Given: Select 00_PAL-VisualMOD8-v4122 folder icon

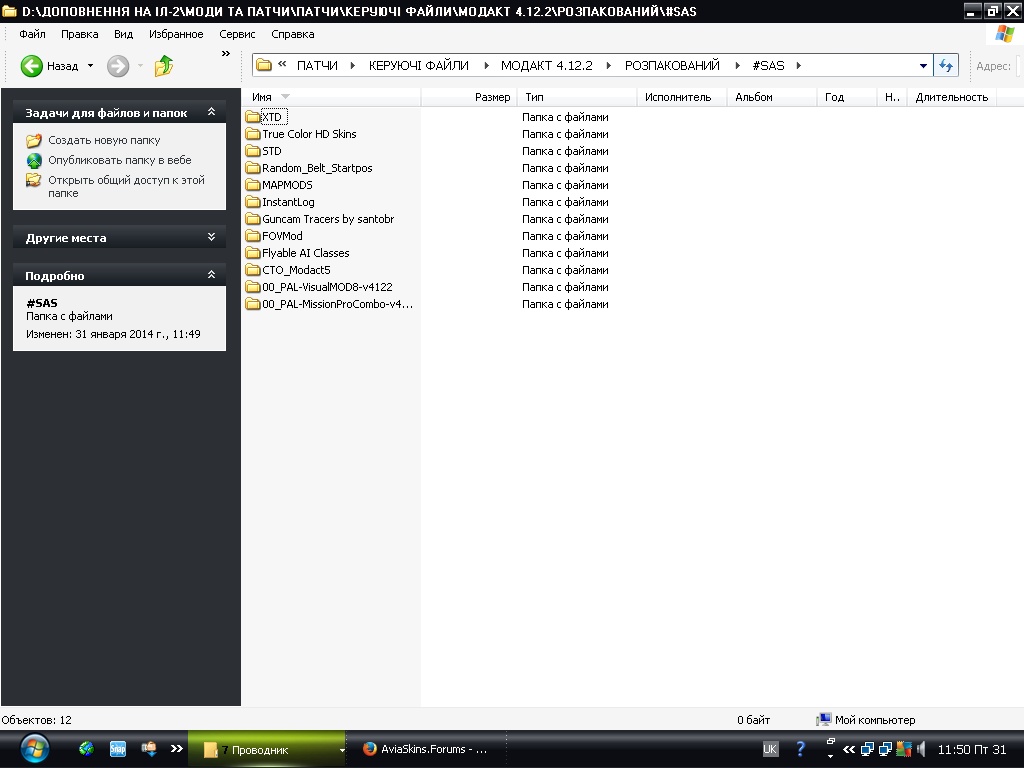Looking at the screenshot, I should click(x=253, y=287).
